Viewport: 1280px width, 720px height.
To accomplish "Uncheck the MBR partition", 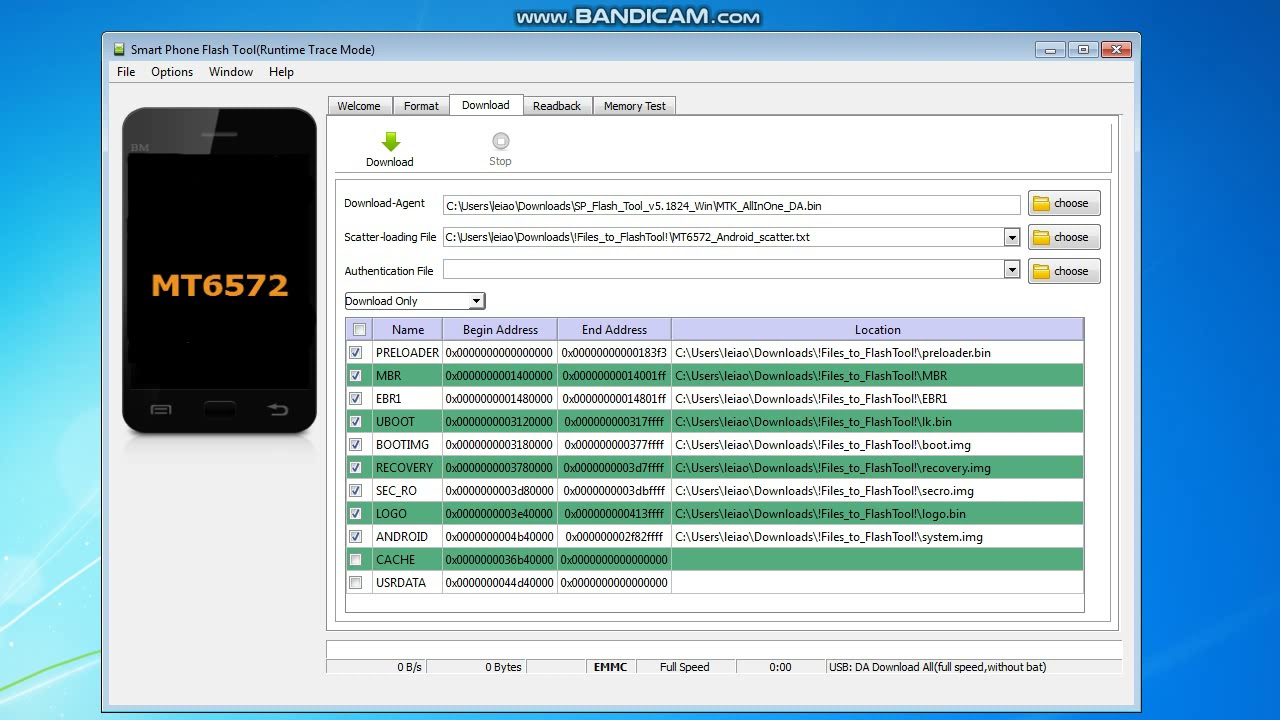I will [355, 376].
